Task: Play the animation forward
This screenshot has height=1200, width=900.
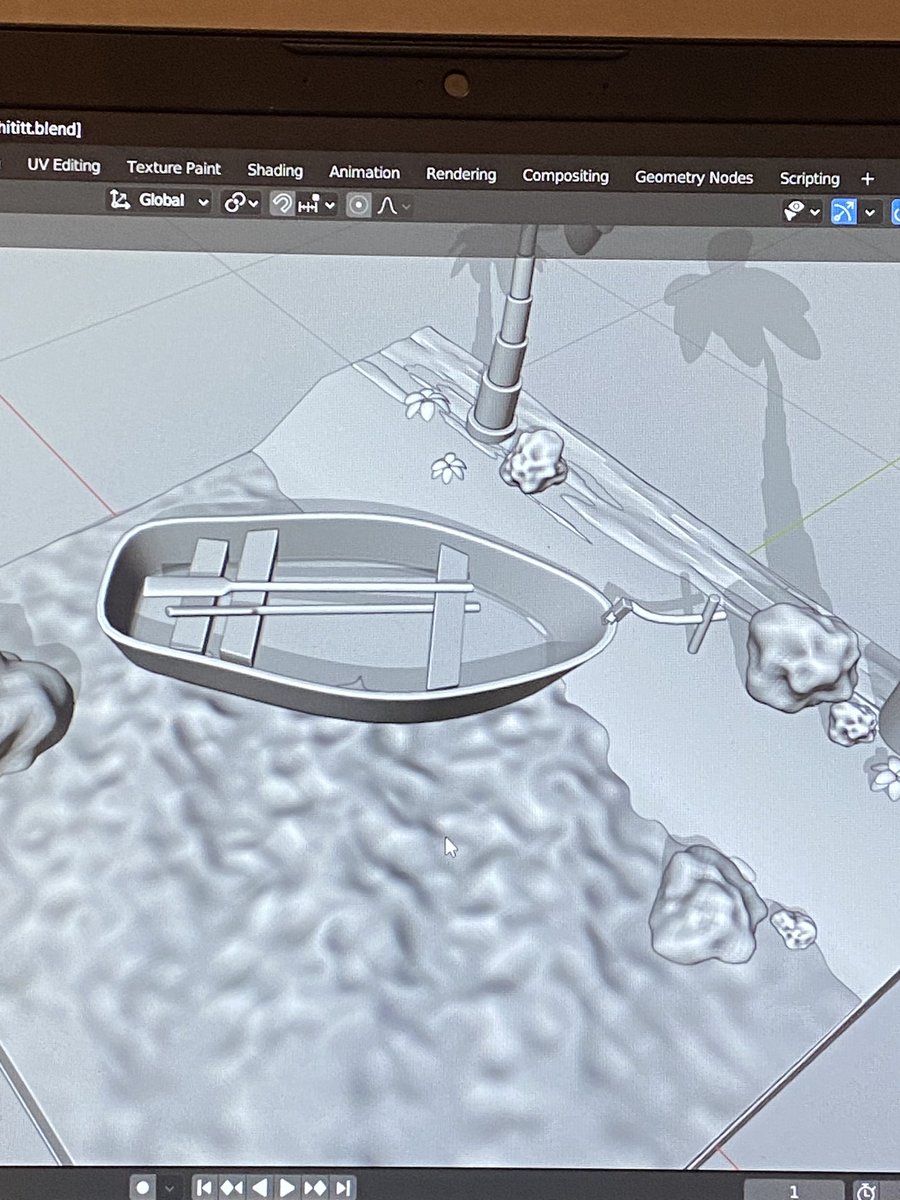Action: point(287,1188)
